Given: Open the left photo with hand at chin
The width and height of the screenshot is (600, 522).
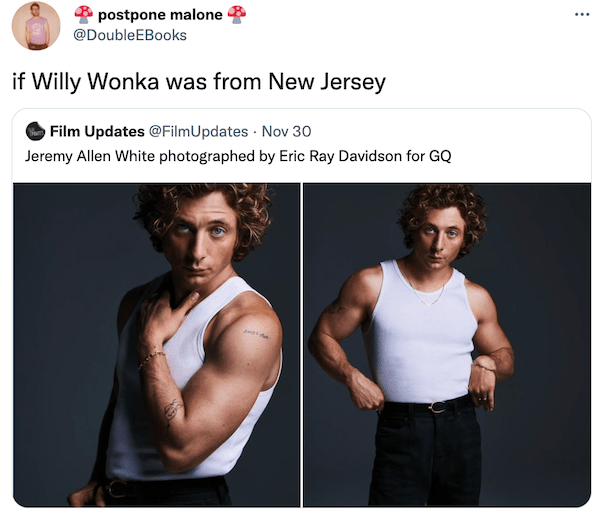Looking at the screenshot, I should tap(157, 345).
